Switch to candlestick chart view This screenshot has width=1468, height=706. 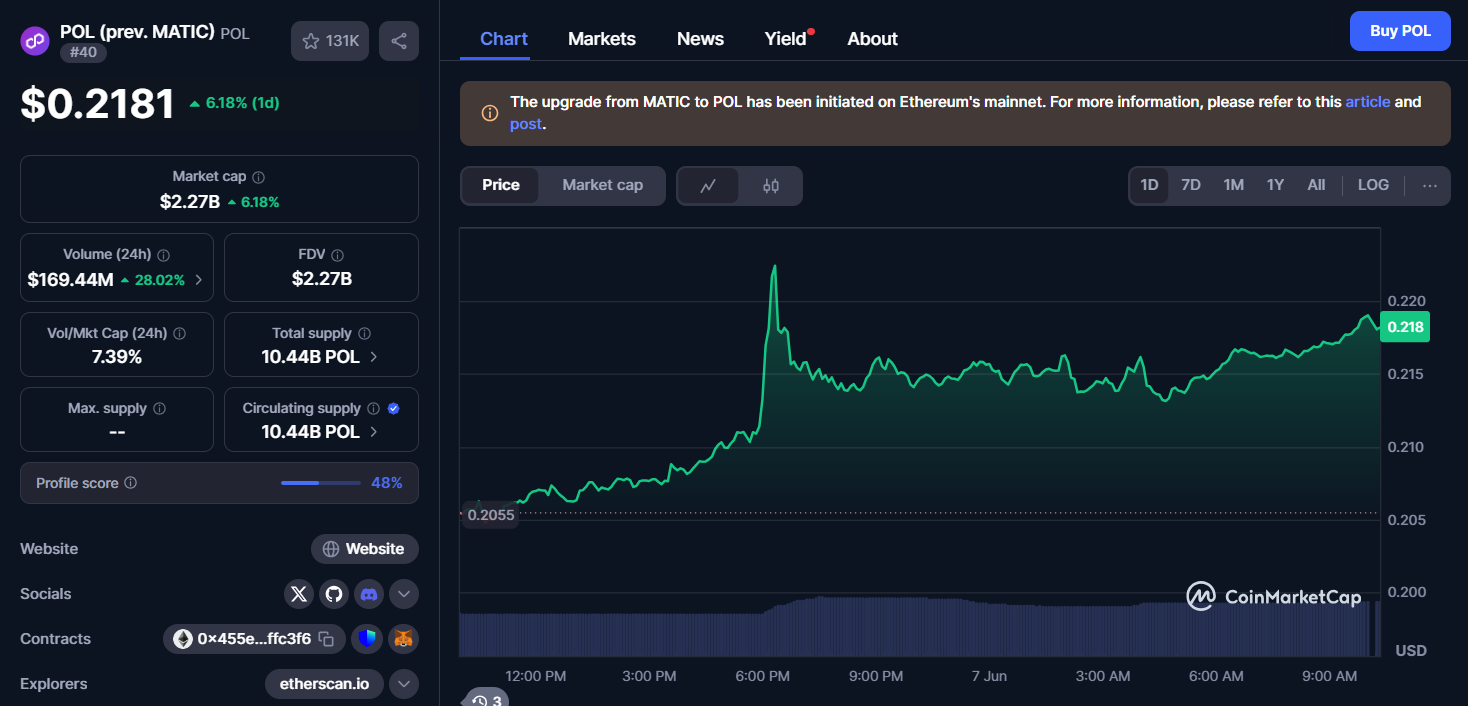click(x=770, y=185)
